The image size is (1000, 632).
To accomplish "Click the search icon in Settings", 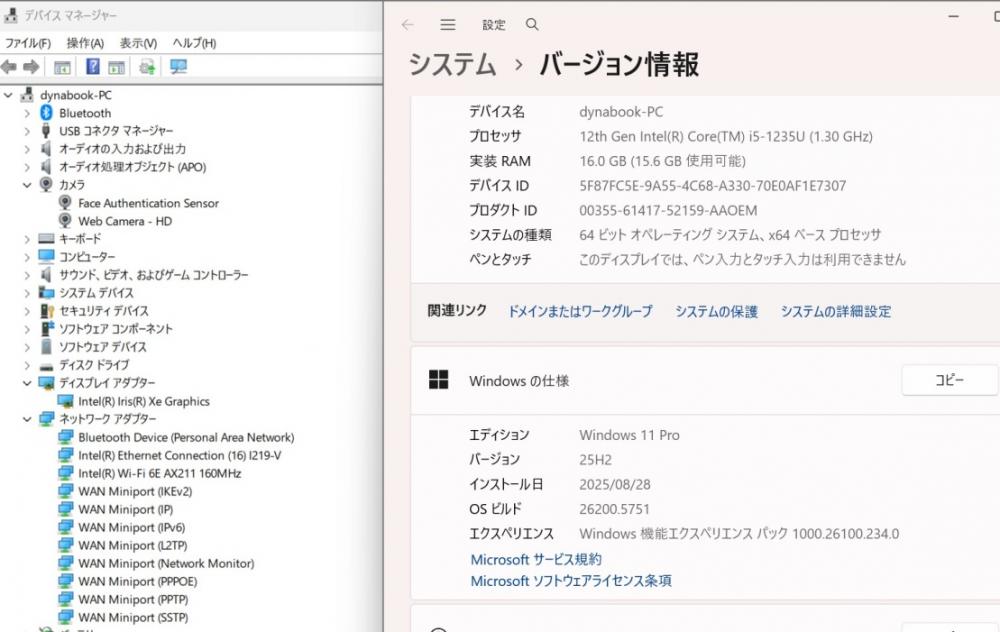I will [532, 25].
